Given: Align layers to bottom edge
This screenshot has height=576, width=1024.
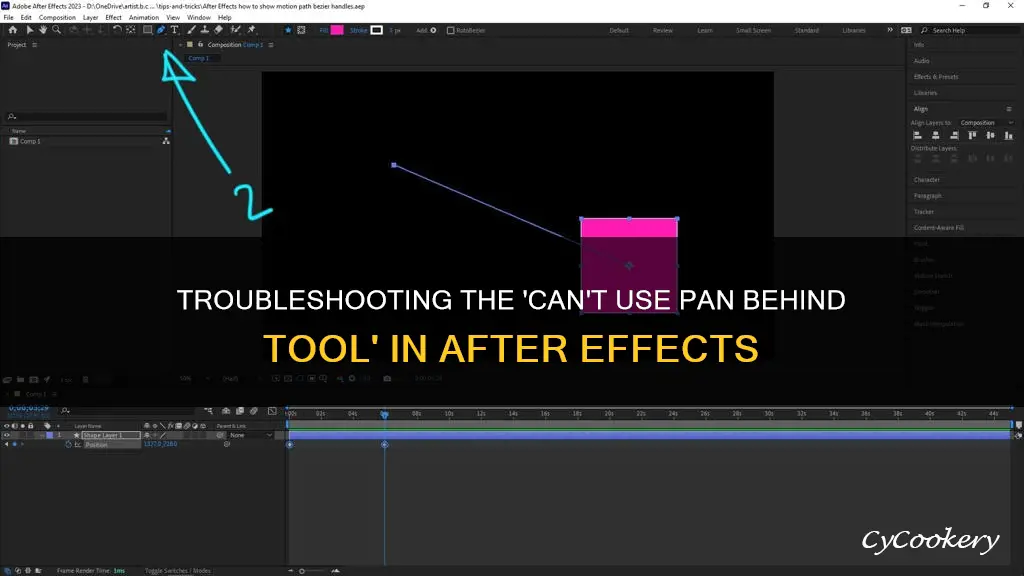Looking at the screenshot, I should click(1009, 135).
